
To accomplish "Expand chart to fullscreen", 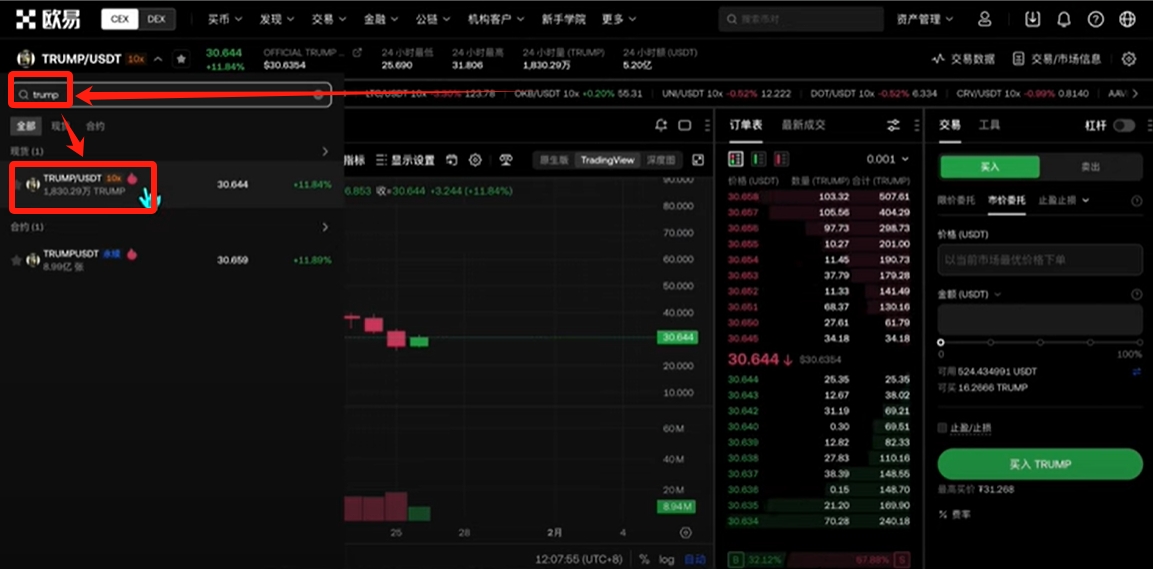I will pyautogui.click(x=699, y=160).
